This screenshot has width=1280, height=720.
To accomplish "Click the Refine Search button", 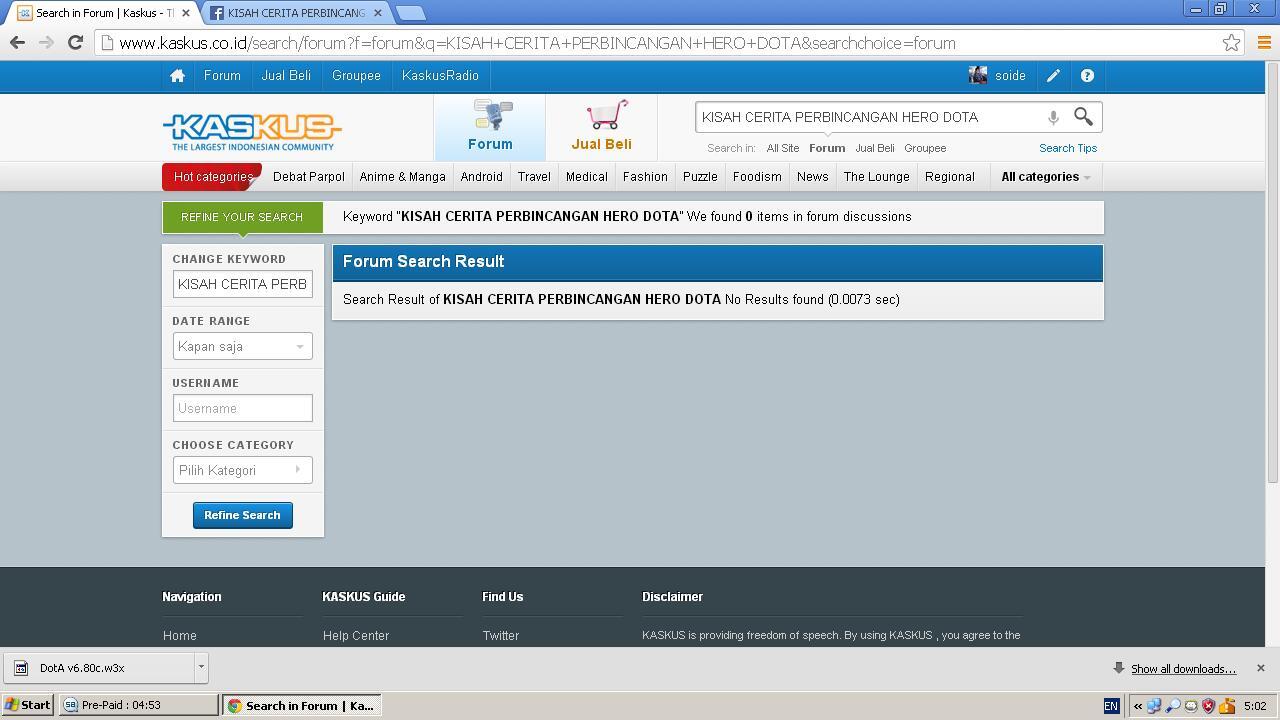I will coord(242,515).
